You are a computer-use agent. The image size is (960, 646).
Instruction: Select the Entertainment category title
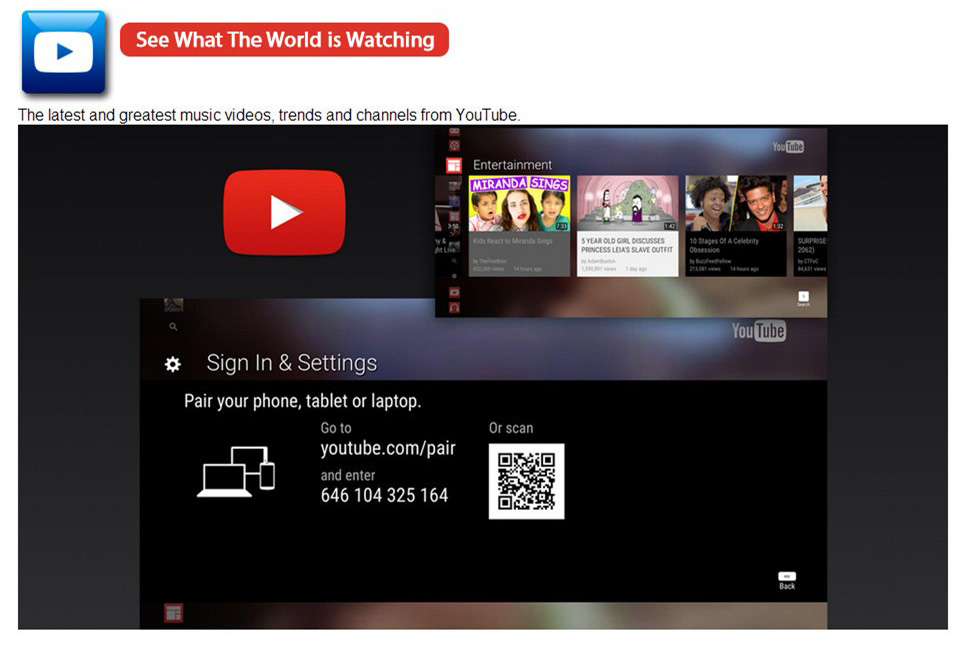coord(512,165)
